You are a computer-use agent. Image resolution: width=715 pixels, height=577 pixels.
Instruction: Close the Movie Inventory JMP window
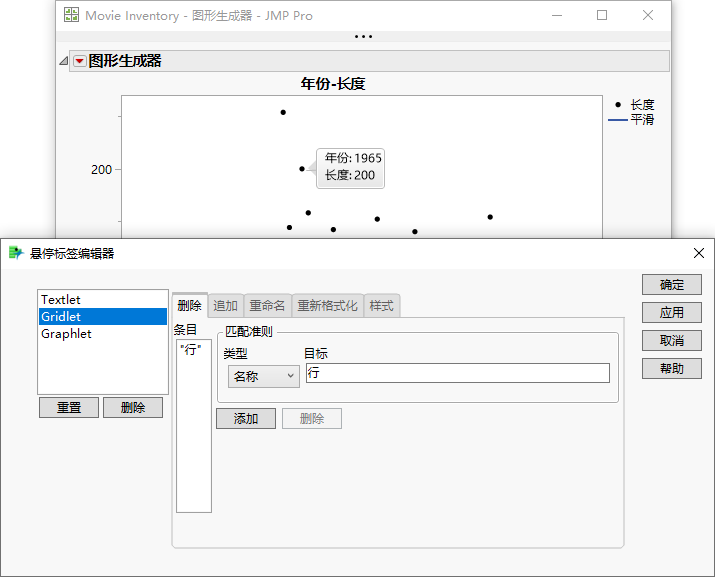click(648, 16)
